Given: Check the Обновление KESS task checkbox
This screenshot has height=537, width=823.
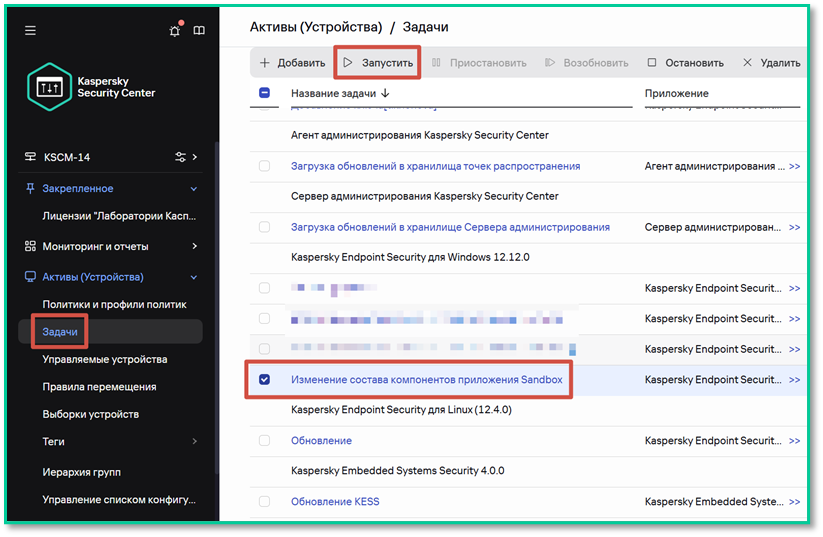Looking at the screenshot, I should coord(265,501).
